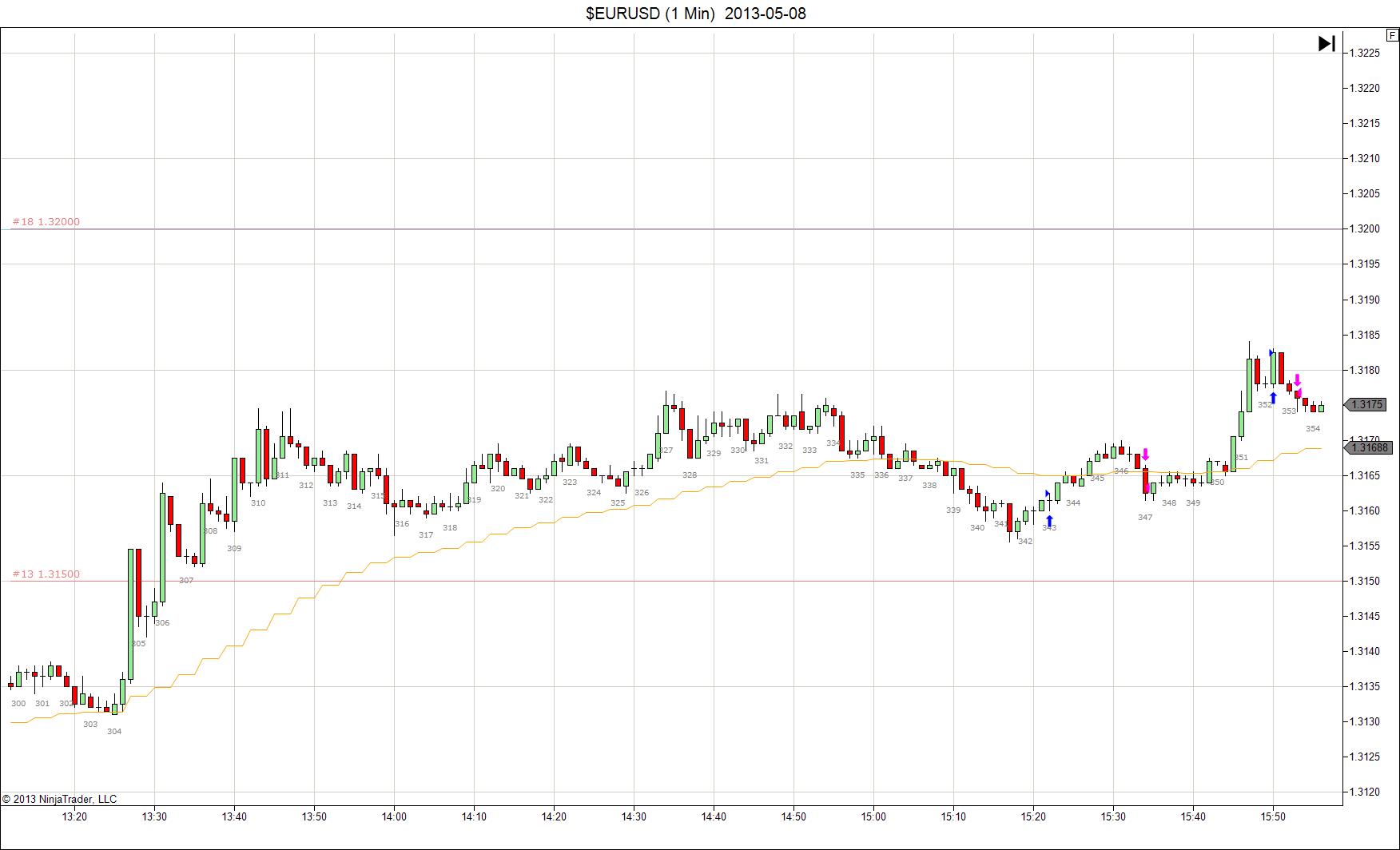Select the blue up arrow at bar 343
1400x850 pixels.
(1049, 521)
